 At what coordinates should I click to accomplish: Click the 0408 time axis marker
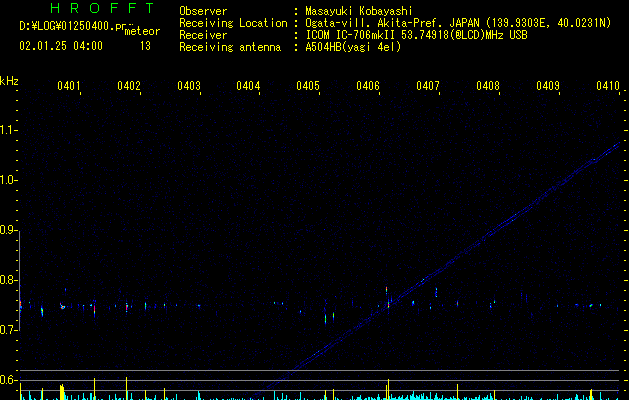pos(488,85)
